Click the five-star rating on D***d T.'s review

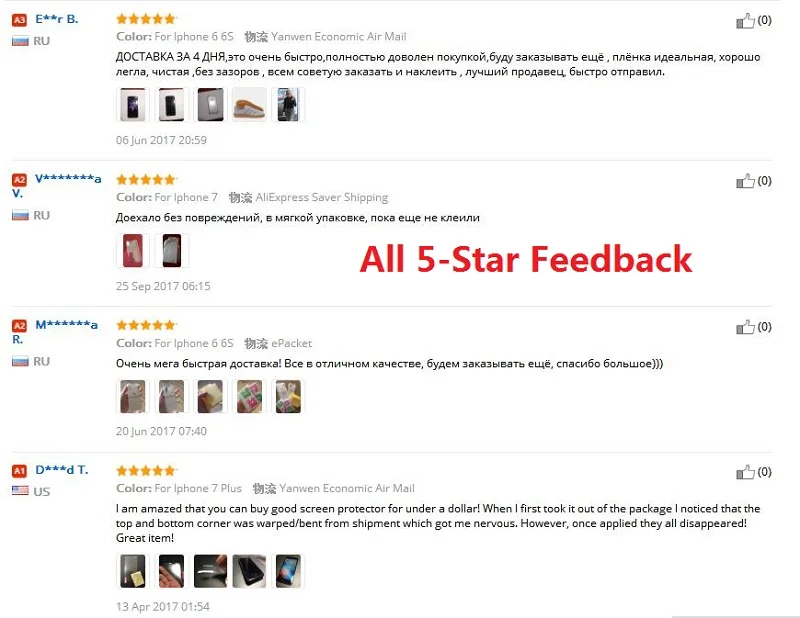[x=146, y=471]
